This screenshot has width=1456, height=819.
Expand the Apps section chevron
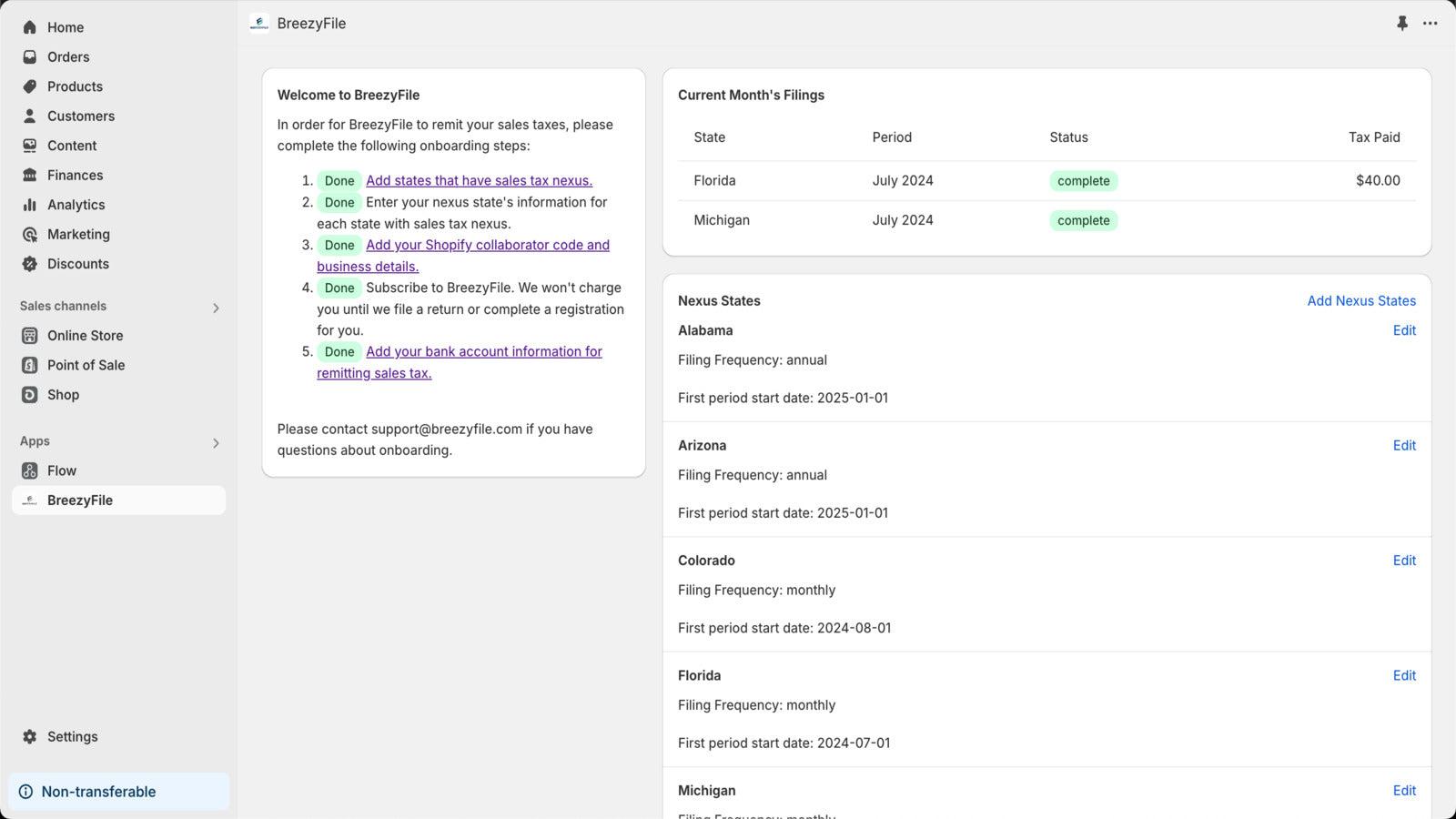[216, 443]
